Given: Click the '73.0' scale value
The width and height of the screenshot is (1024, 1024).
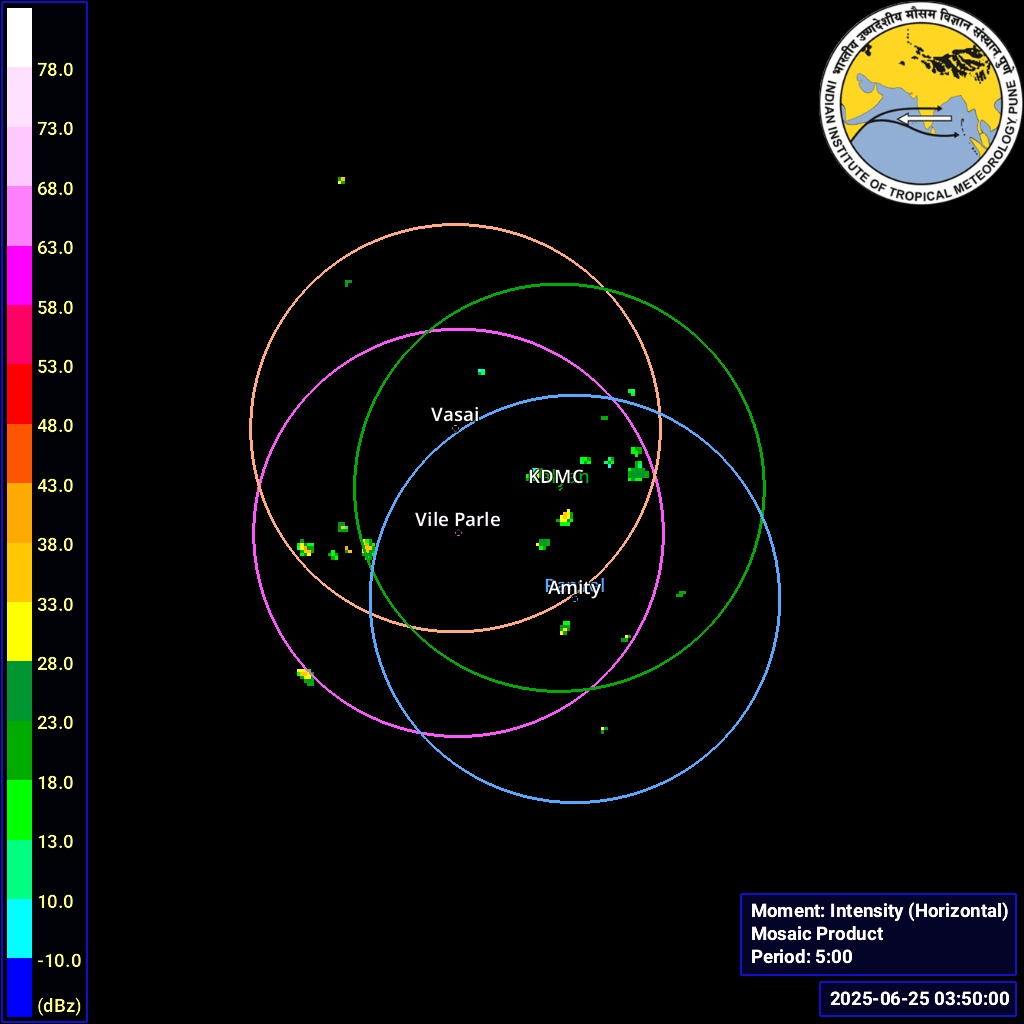Looking at the screenshot, I should pos(55,129).
